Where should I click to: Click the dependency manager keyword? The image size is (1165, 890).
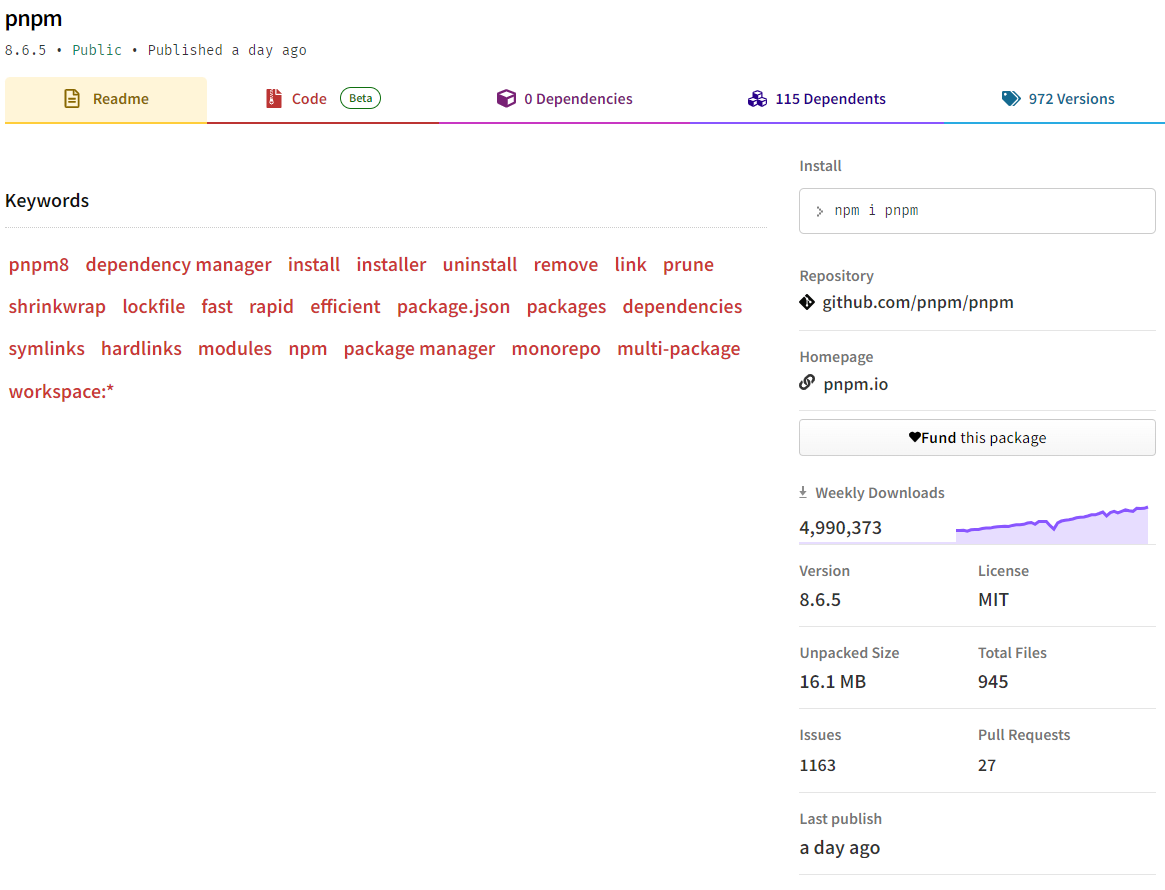(x=178, y=265)
